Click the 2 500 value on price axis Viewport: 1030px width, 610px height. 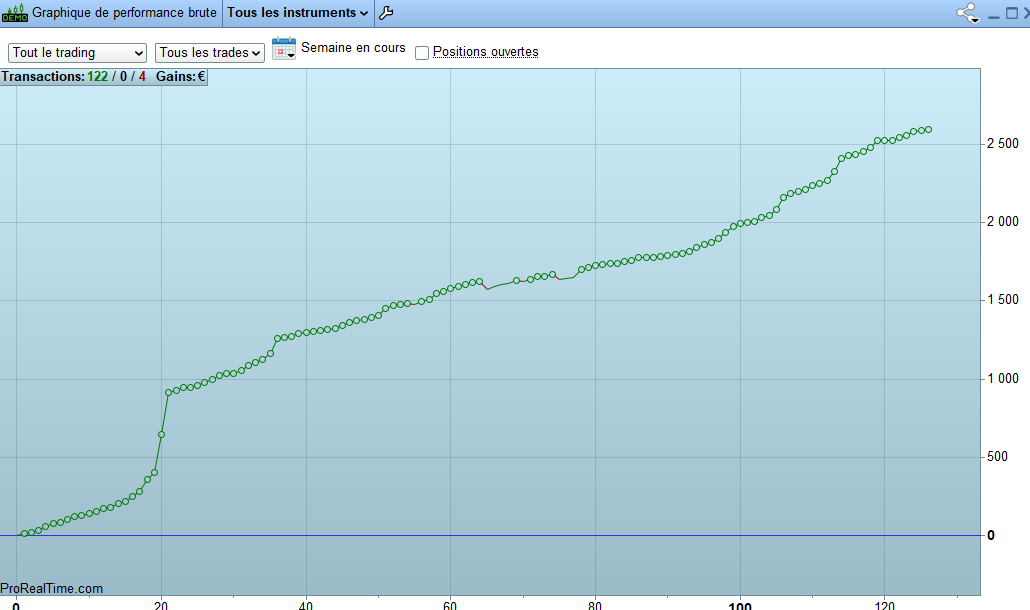[1002, 143]
